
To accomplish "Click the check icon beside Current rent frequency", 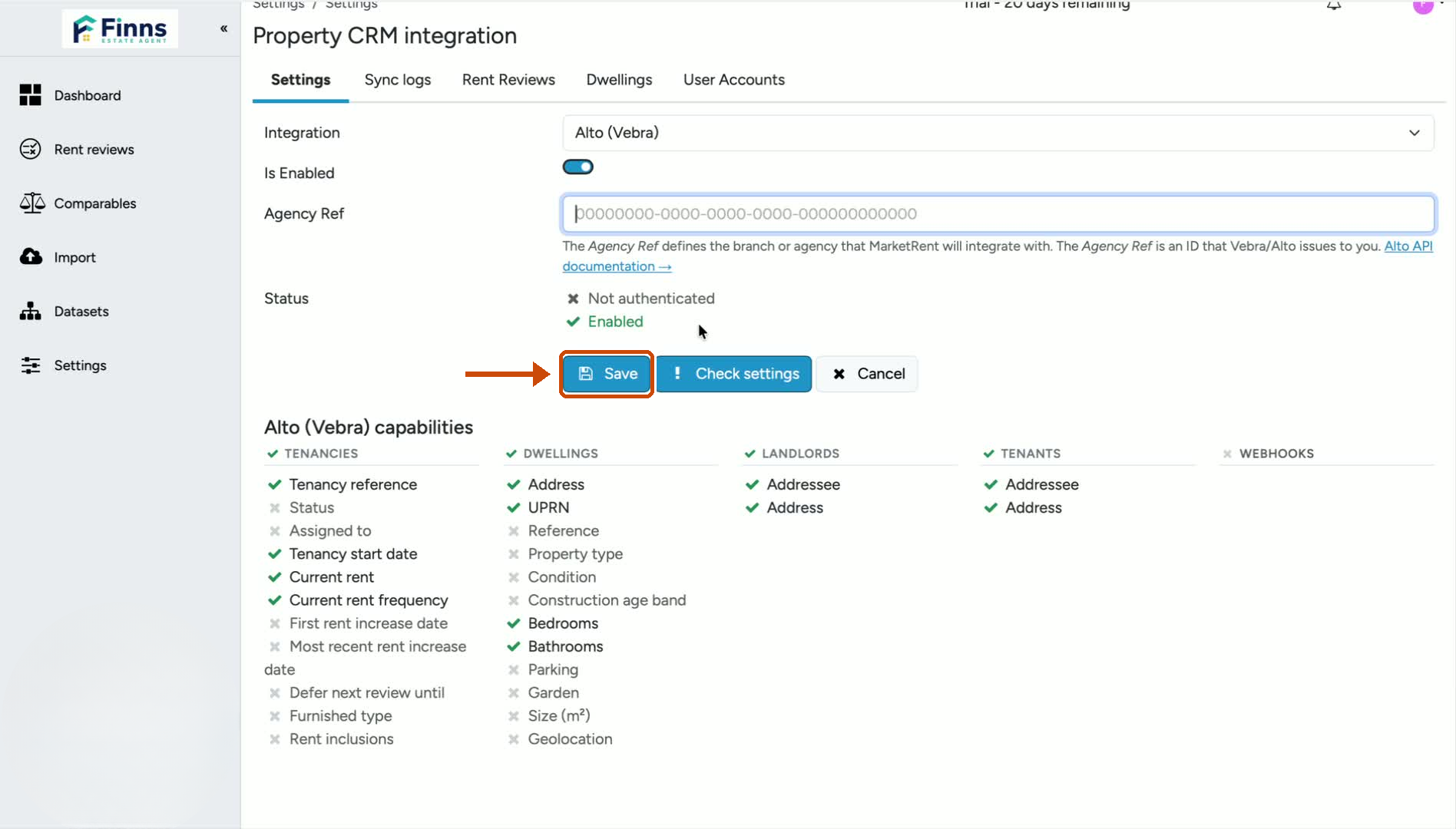I will click(x=275, y=600).
